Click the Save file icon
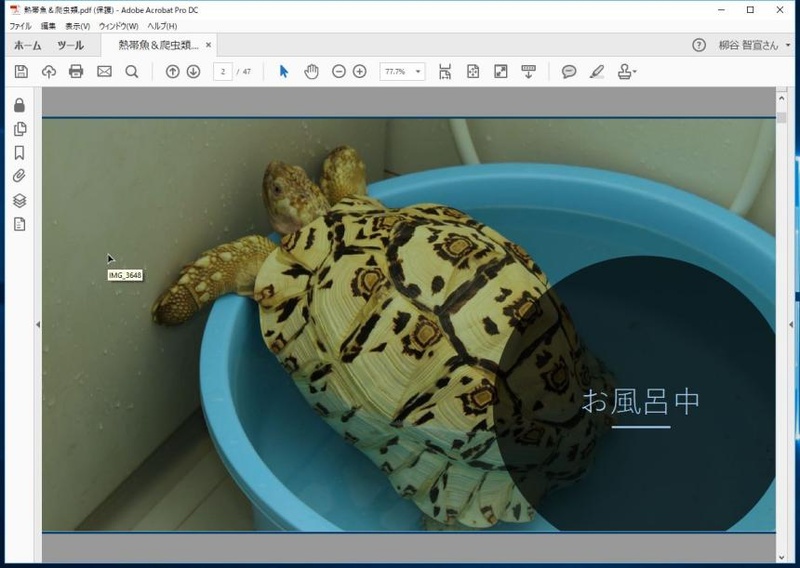800x568 pixels. pos(21,72)
